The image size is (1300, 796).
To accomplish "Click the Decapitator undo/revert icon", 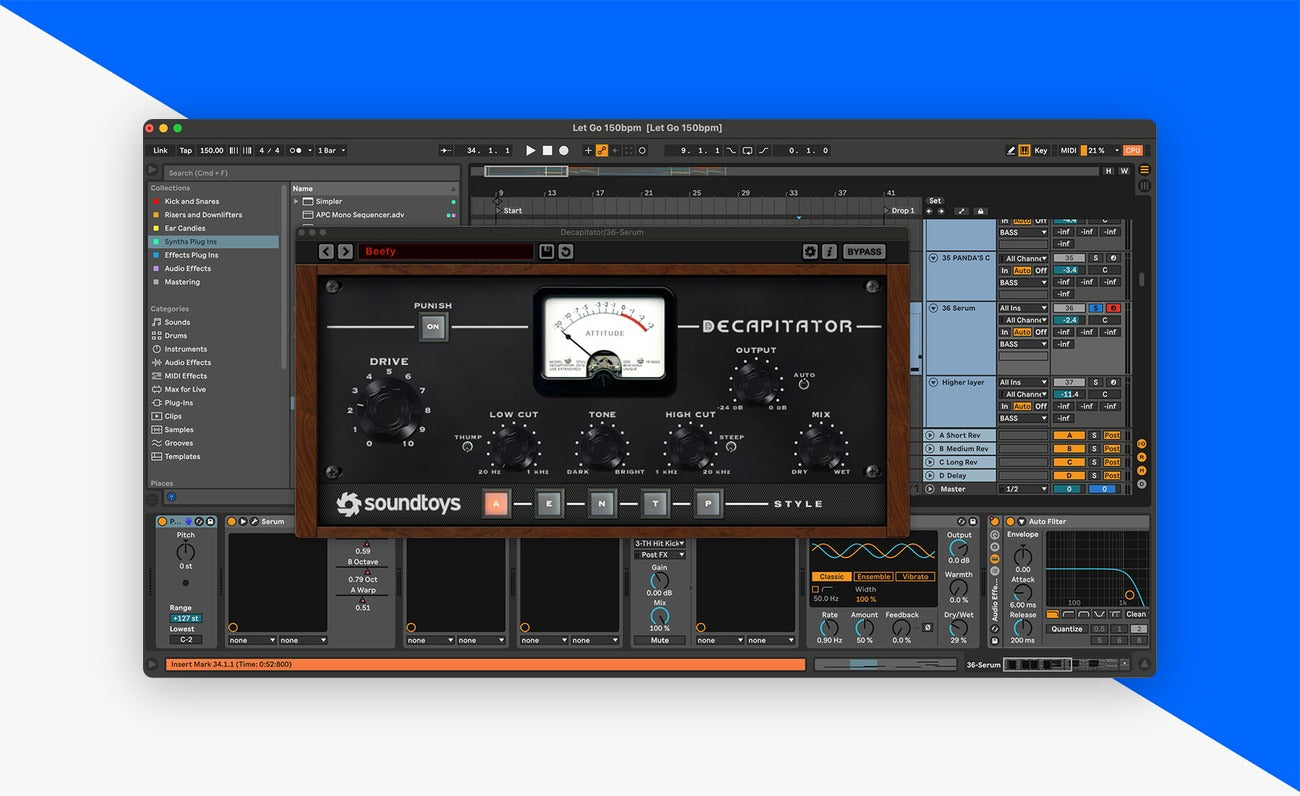I will pyautogui.click(x=565, y=252).
